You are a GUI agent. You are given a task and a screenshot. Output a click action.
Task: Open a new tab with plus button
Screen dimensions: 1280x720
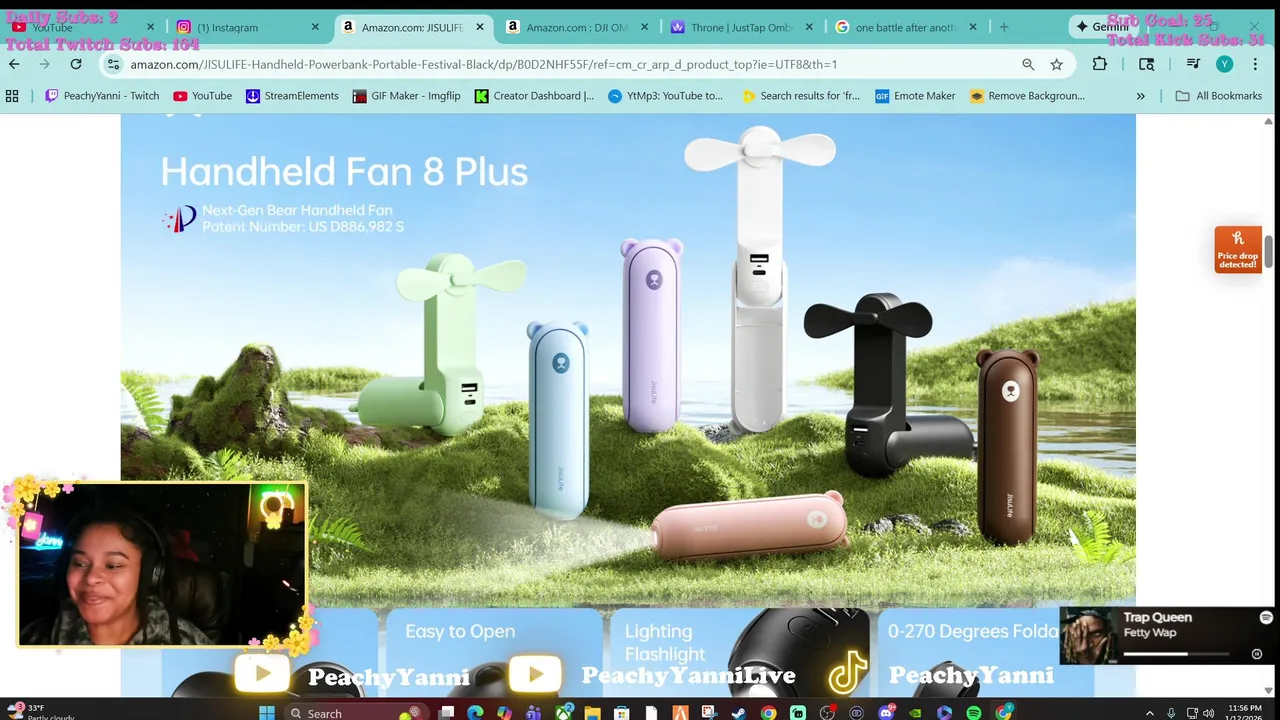tap(1004, 28)
